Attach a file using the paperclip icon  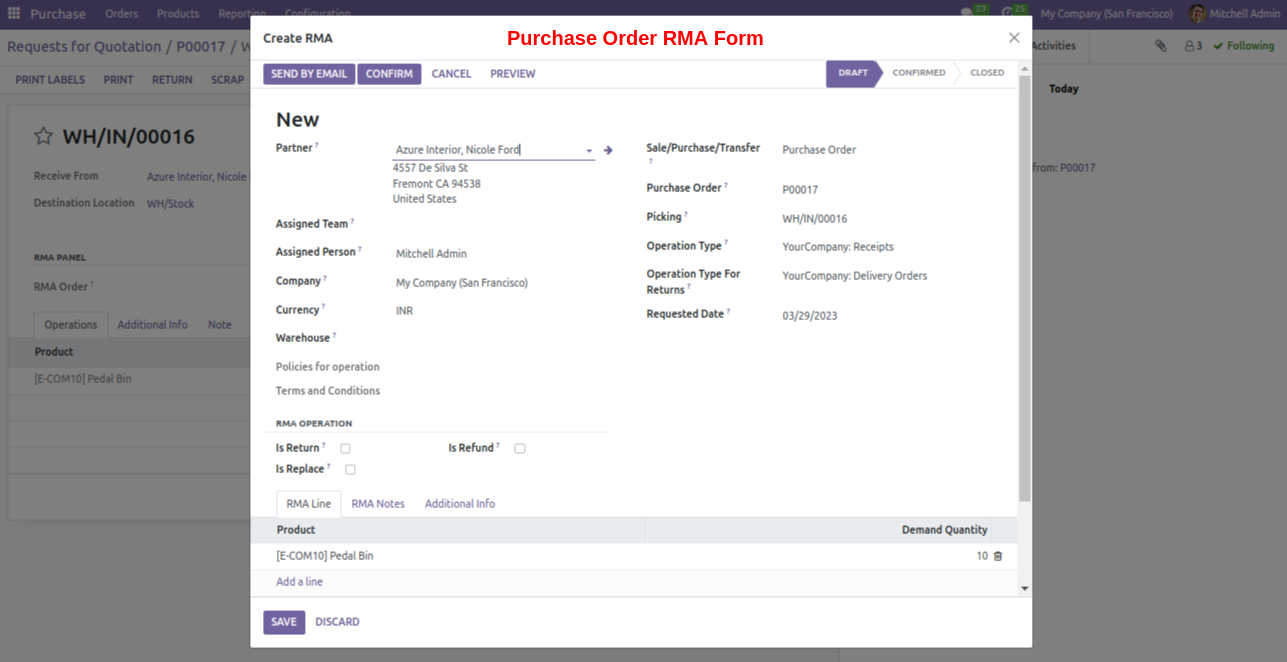1161,45
